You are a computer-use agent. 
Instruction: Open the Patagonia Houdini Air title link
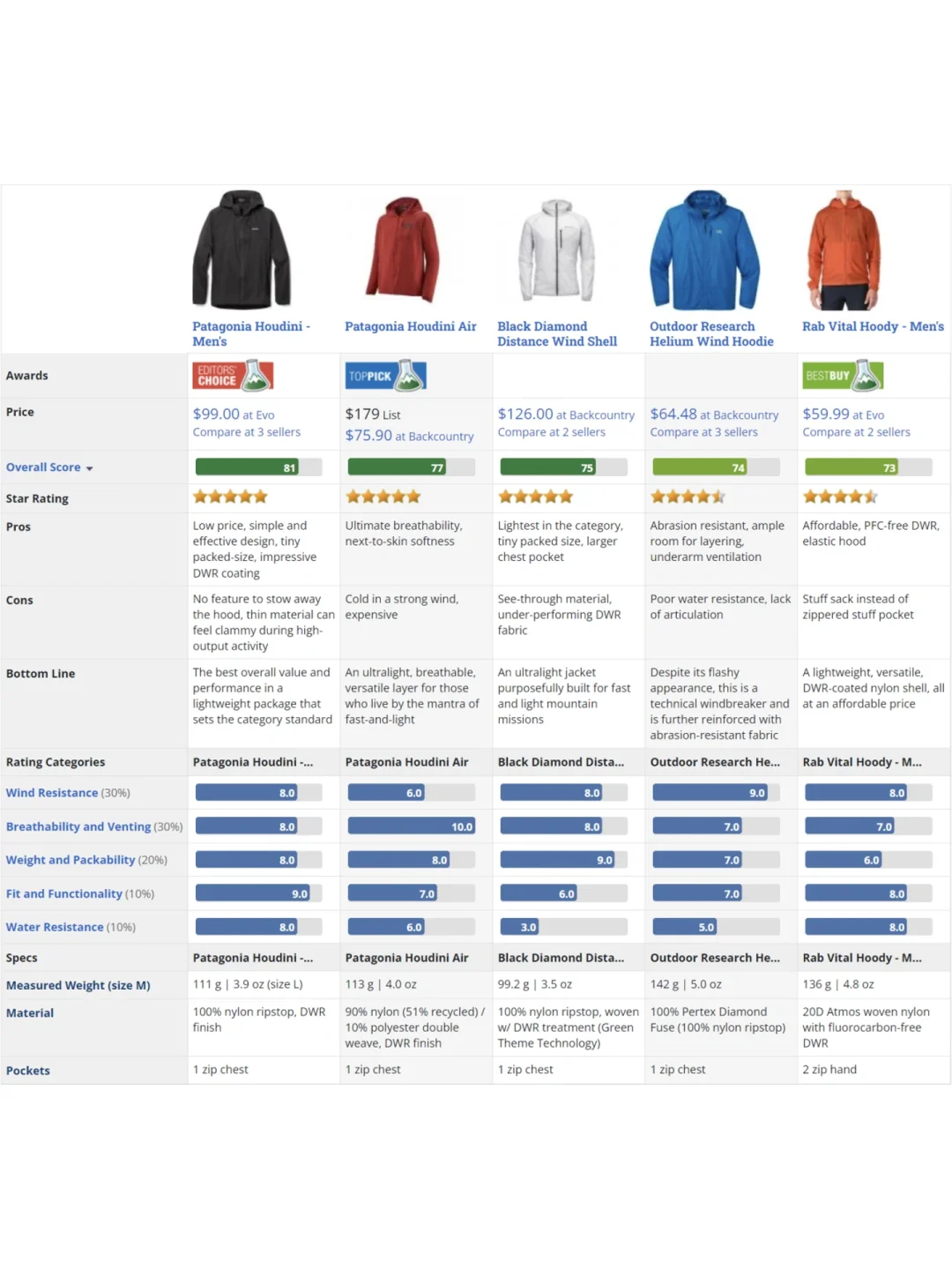411,326
